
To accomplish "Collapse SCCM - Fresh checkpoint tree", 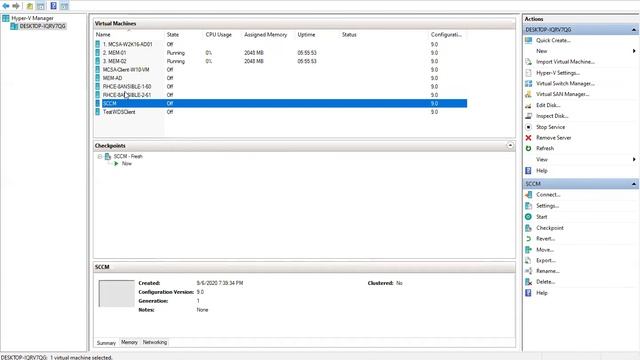I will click(100, 156).
